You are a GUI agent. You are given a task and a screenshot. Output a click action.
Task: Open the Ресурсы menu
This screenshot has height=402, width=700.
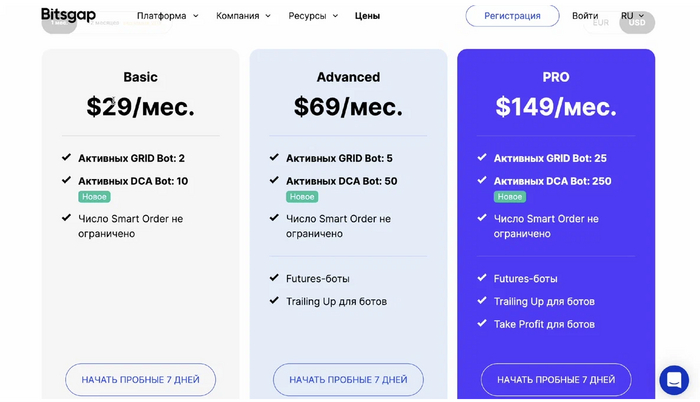313,16
